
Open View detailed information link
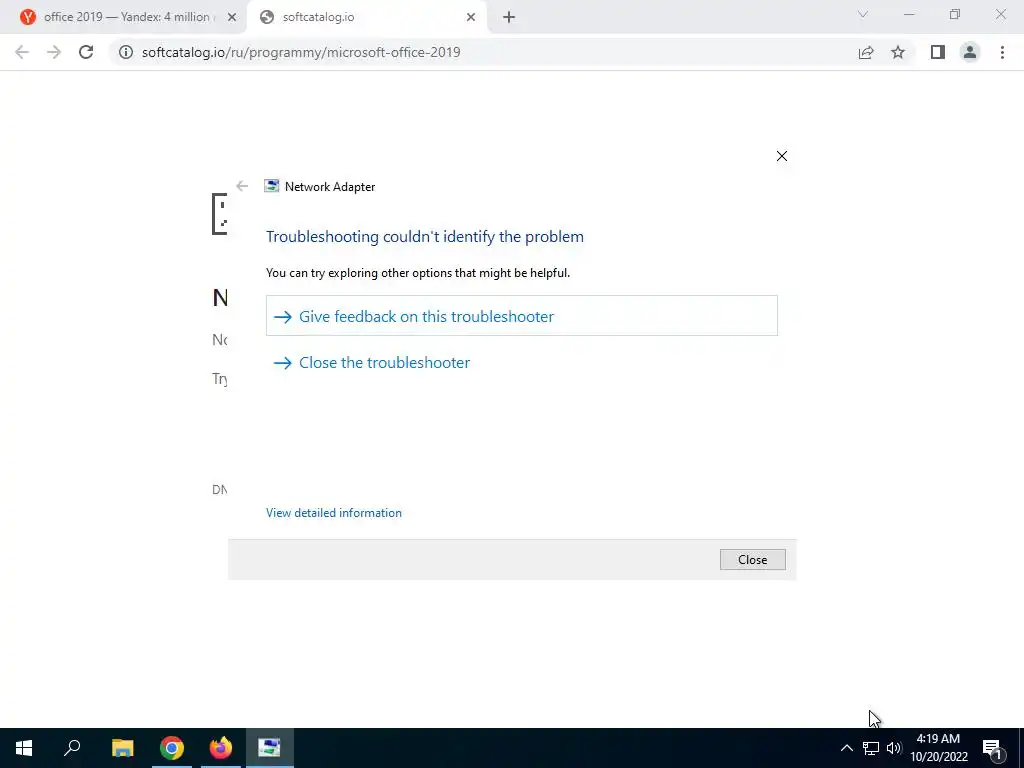pos(334,513)
